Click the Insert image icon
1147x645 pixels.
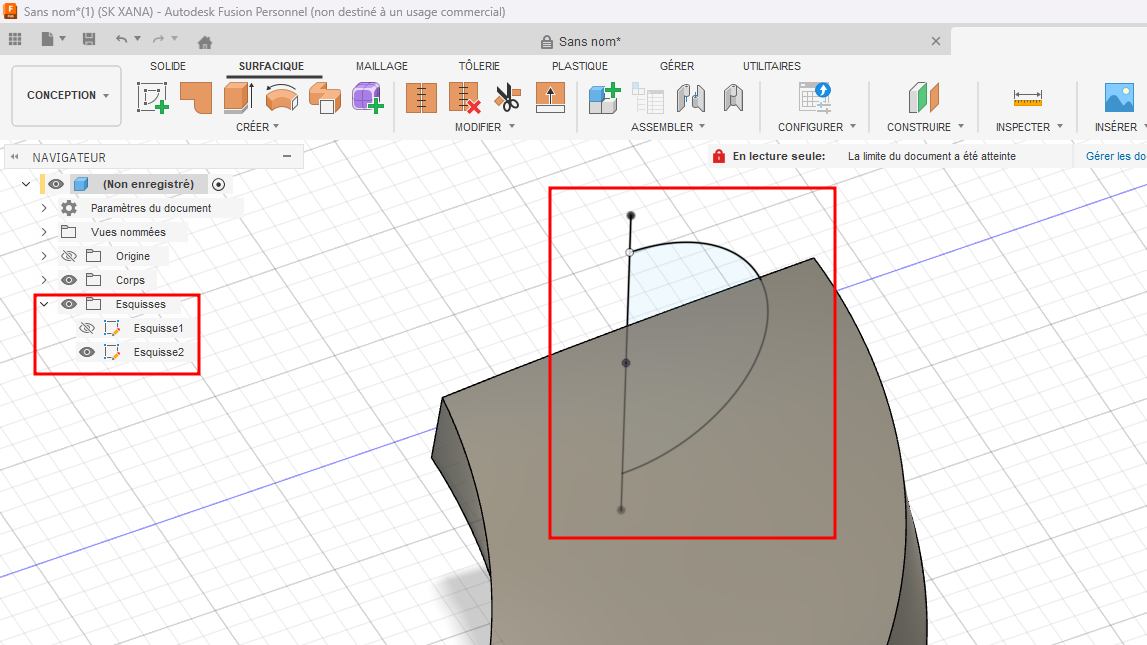pyautogui.click(x=1119, y=97)
